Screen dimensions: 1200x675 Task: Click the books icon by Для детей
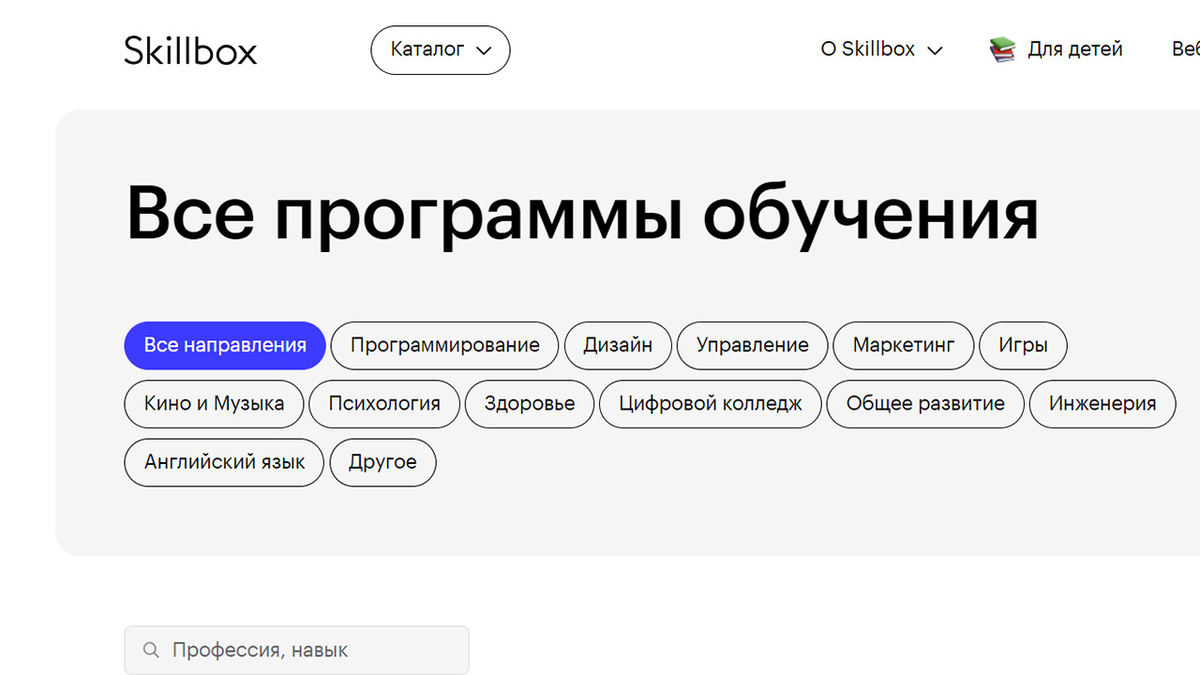[1002, 49]
